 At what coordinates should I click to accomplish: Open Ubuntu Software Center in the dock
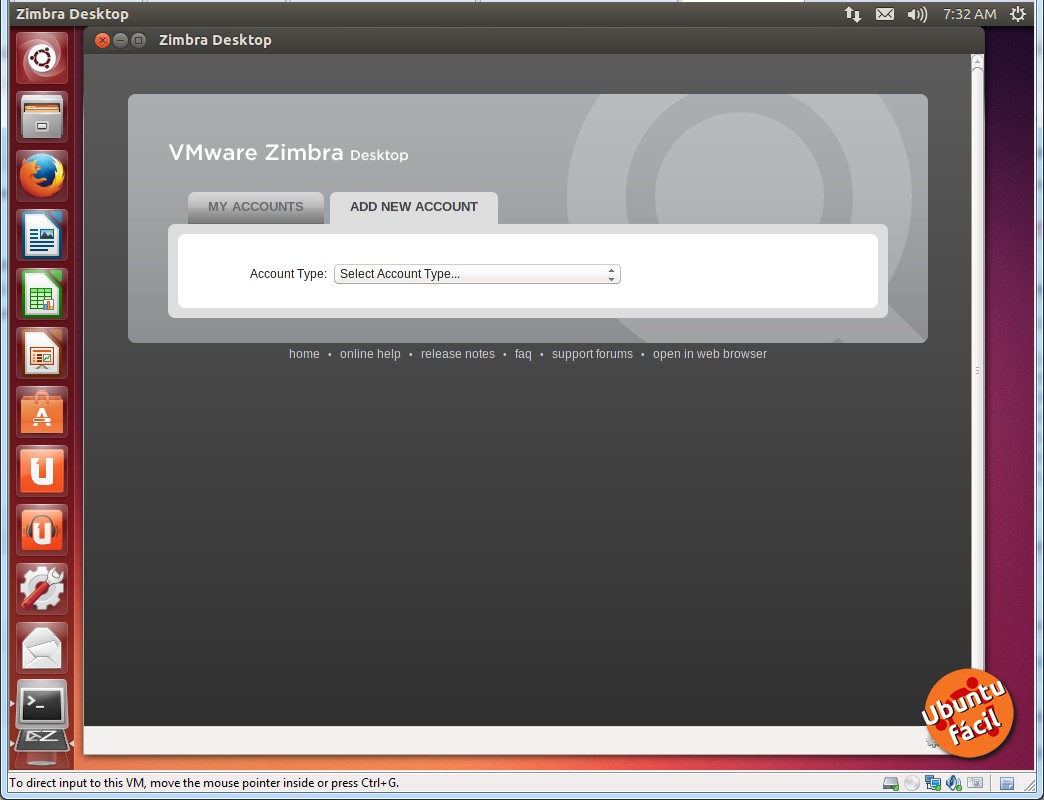(x=42, y=412)
